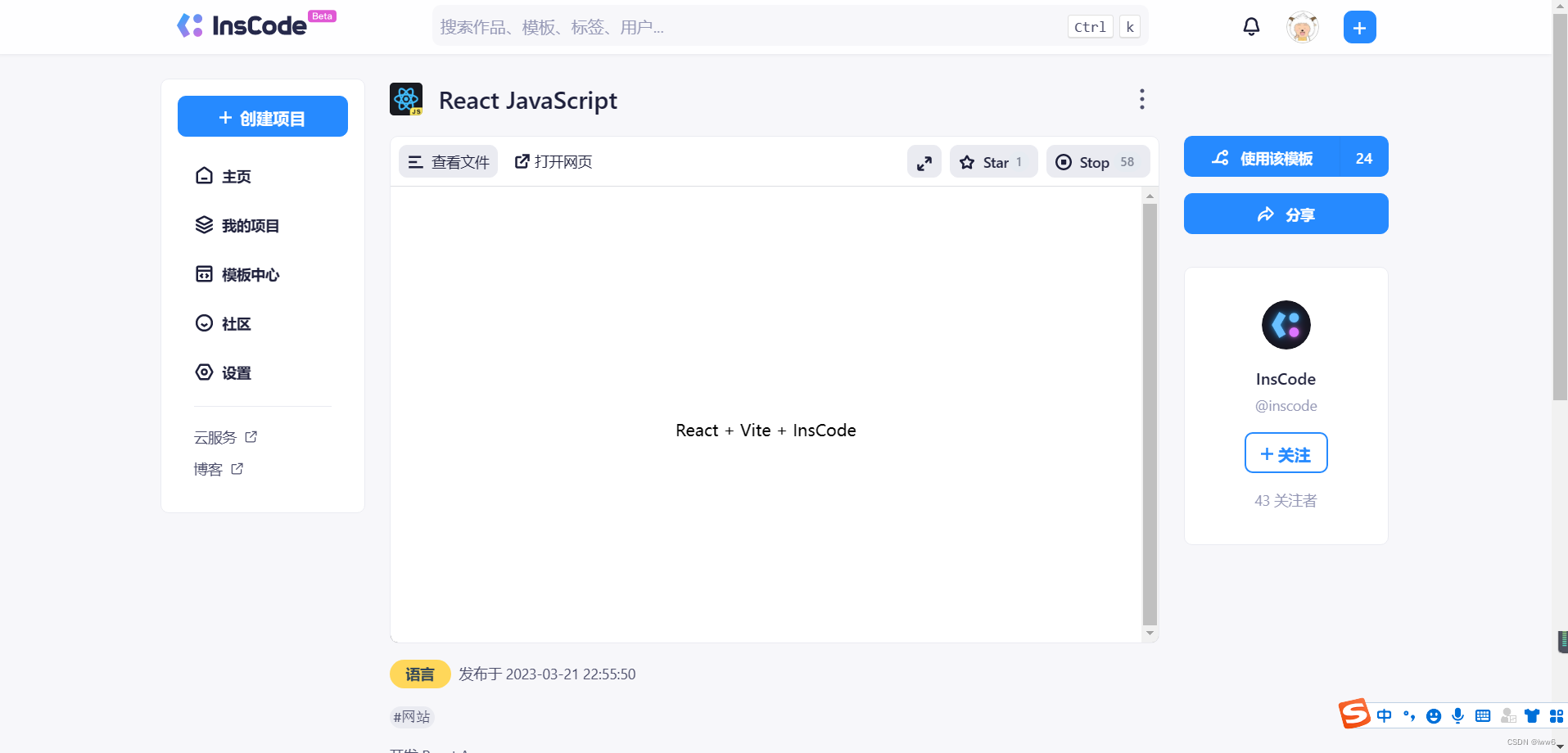Expand preview to fullscreen

924,162
